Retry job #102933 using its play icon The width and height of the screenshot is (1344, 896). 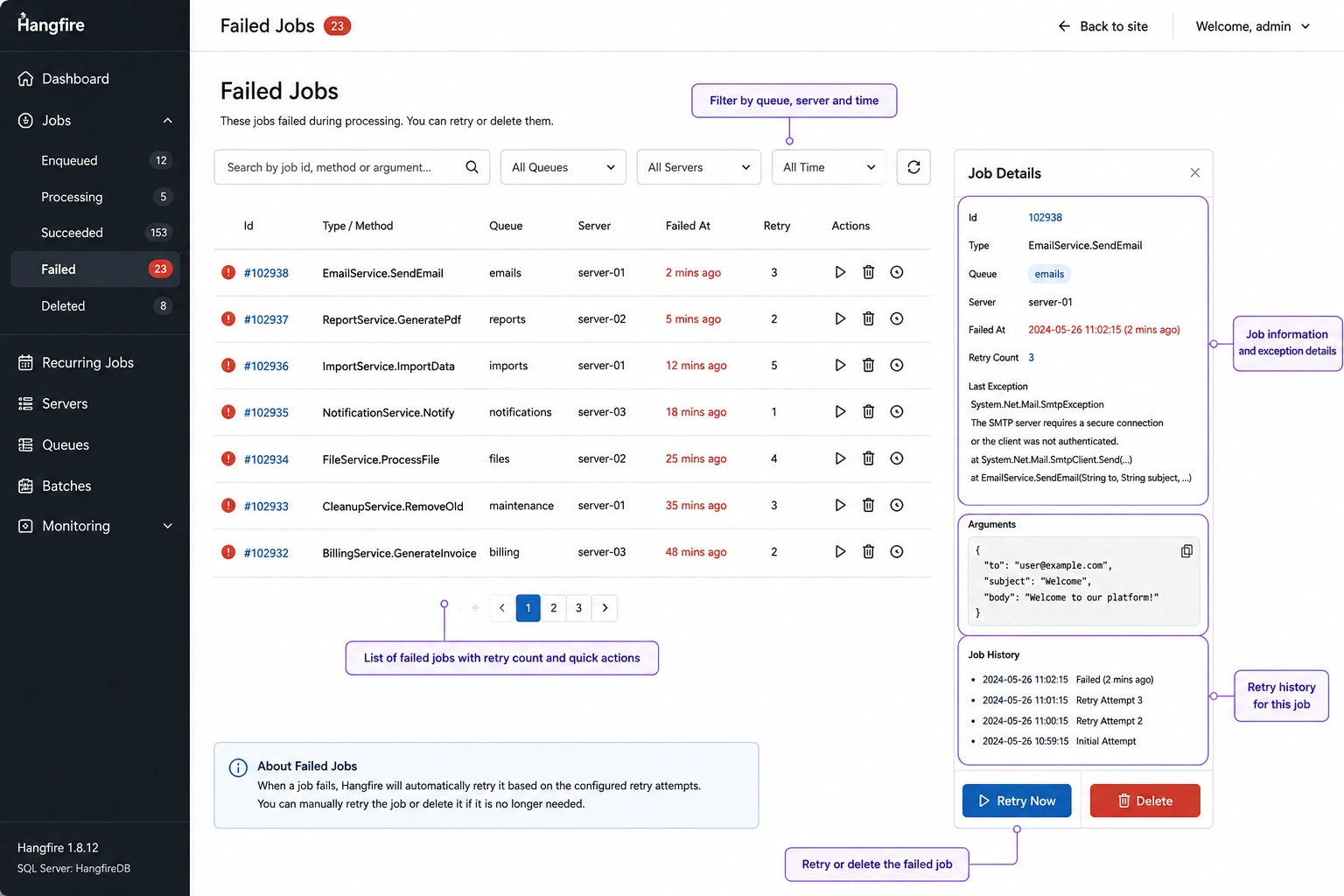pyautogui.click(x=840, y=505)
